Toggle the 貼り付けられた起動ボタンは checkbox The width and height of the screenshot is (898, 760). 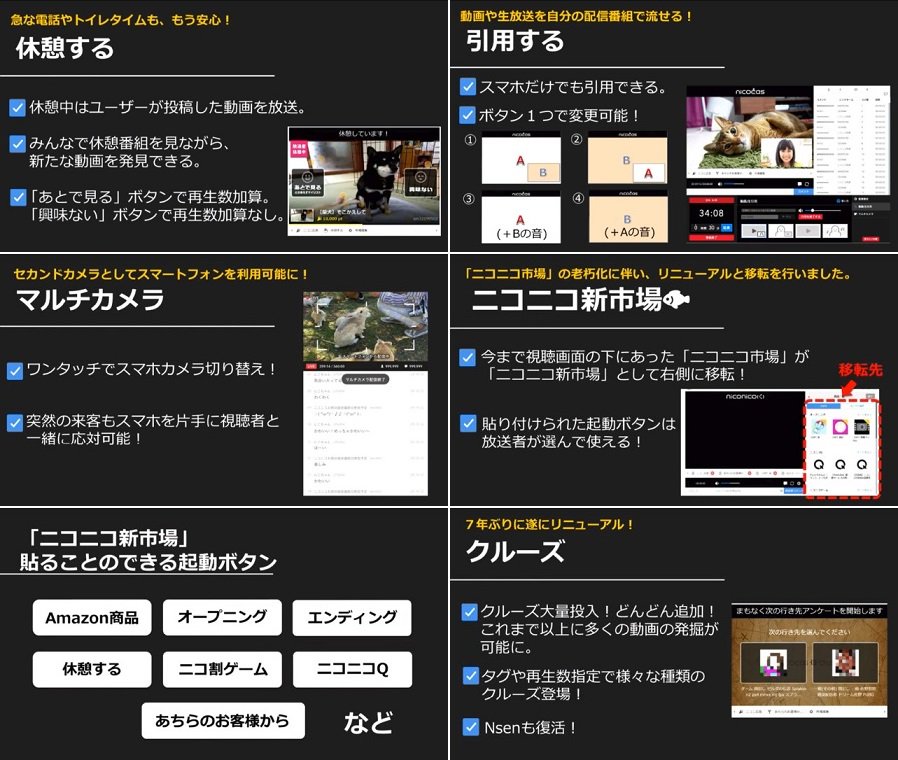click(468, 424)
